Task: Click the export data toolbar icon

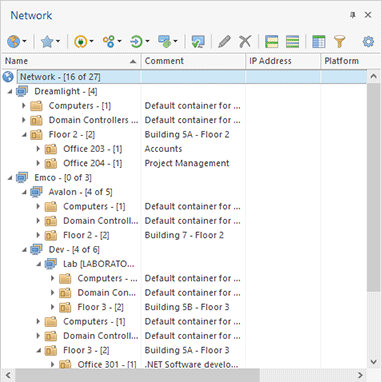Action: point(165,42)
